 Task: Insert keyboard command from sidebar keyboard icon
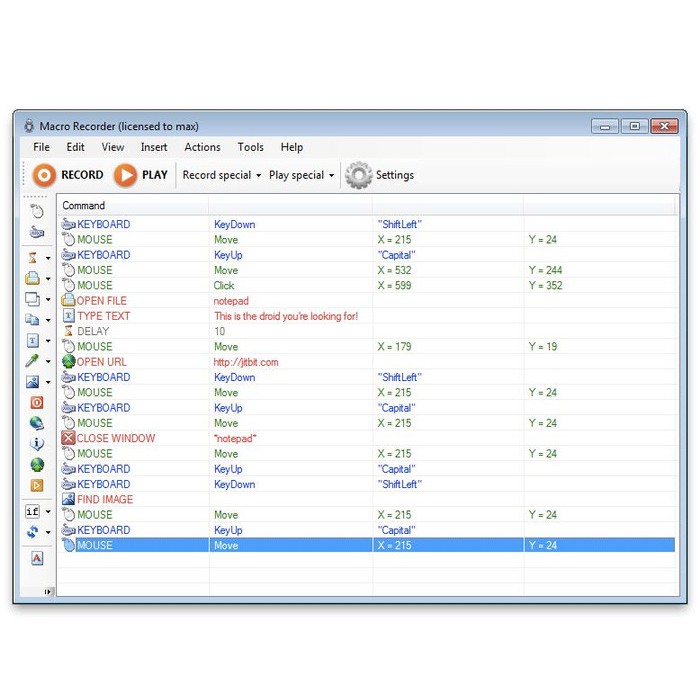(x=37, y=232)
